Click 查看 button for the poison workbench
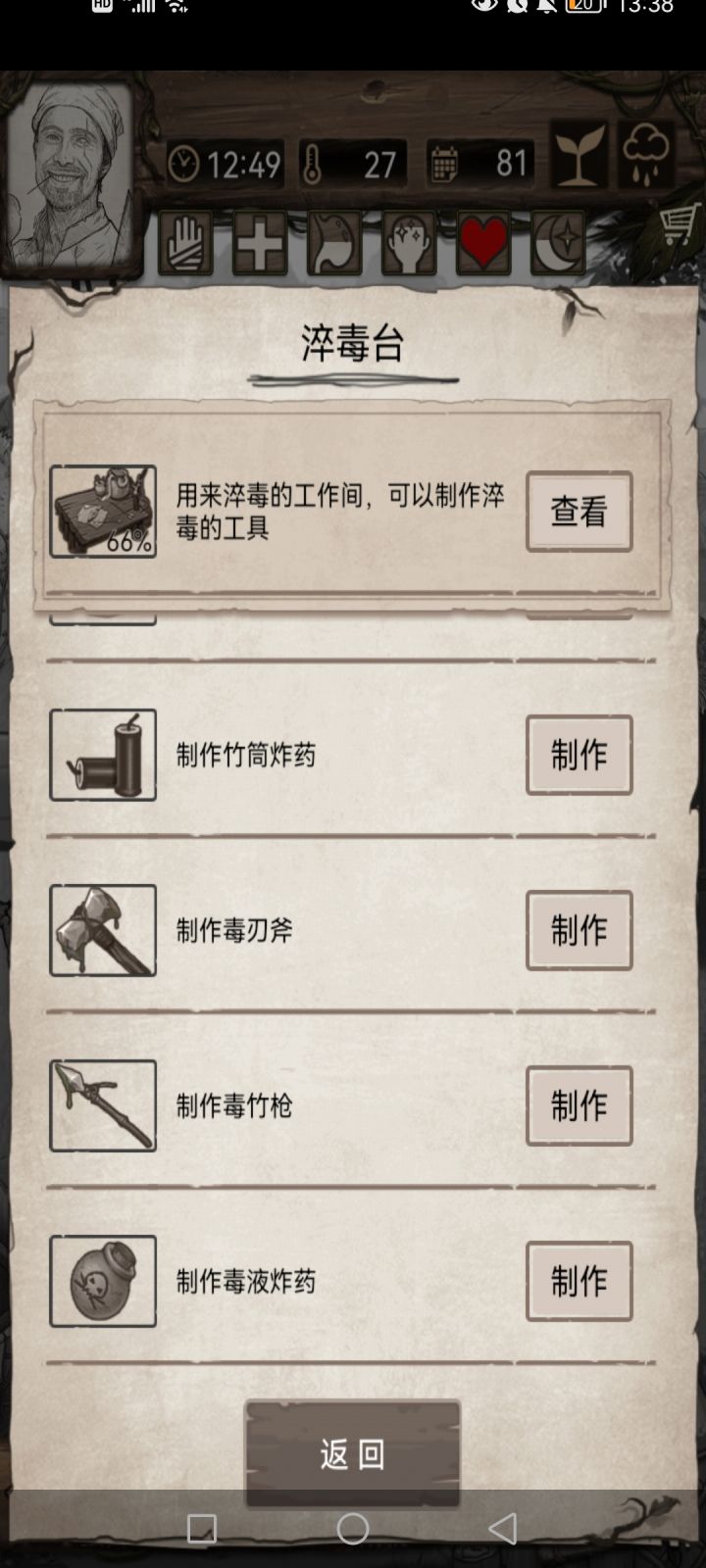Viewport: 706px width, 1568px height. coord(579,512)
